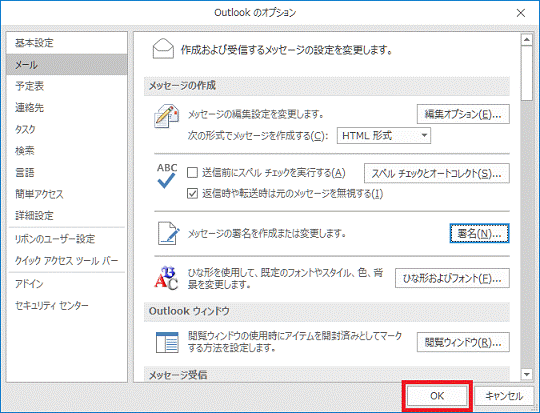This screenshot has width=540, height=413.
Task: Click the 編集オプション(E)... button
Action: [463, 114]
